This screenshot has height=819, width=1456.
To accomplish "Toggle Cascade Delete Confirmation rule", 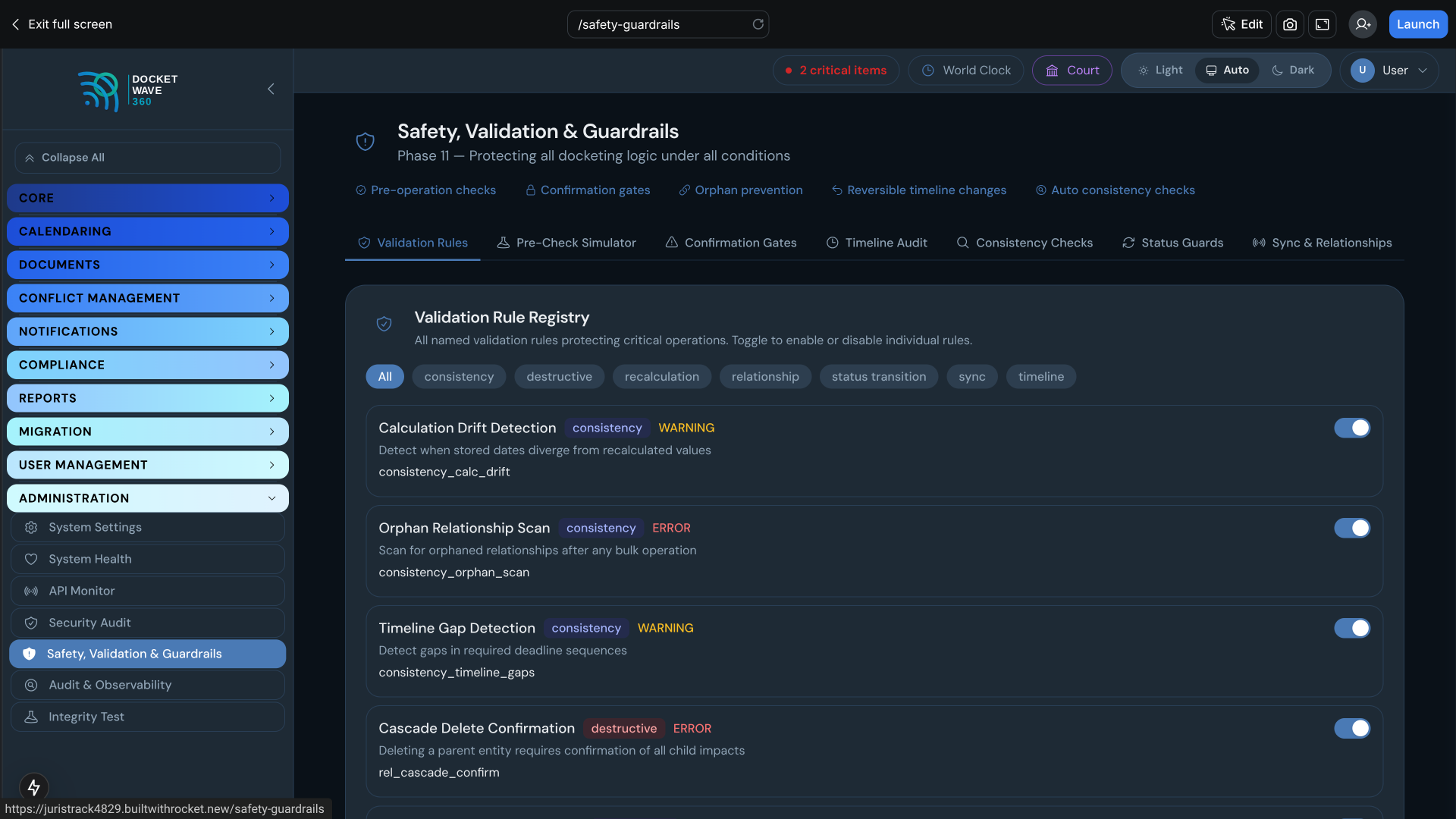I will (x=1352, y=728).
